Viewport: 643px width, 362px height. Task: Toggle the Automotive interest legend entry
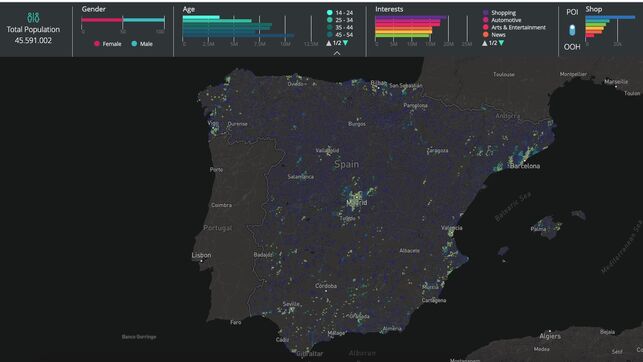click(502, 20)
